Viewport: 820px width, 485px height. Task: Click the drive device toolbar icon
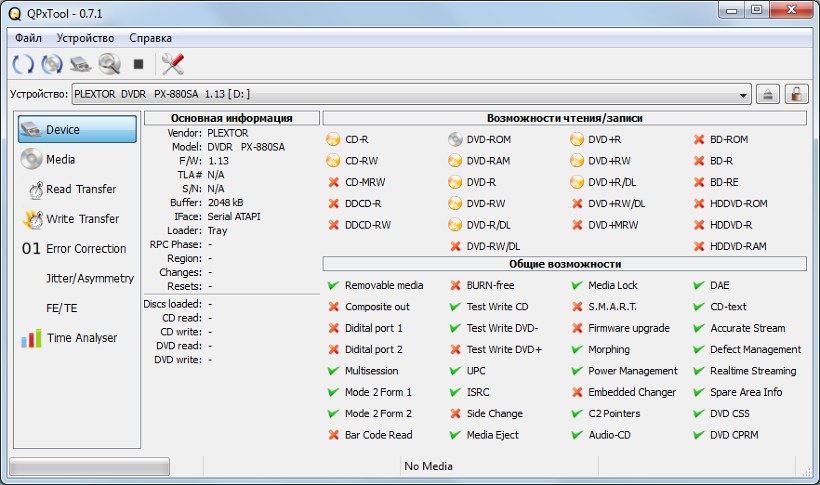click(x=81, y=64)
